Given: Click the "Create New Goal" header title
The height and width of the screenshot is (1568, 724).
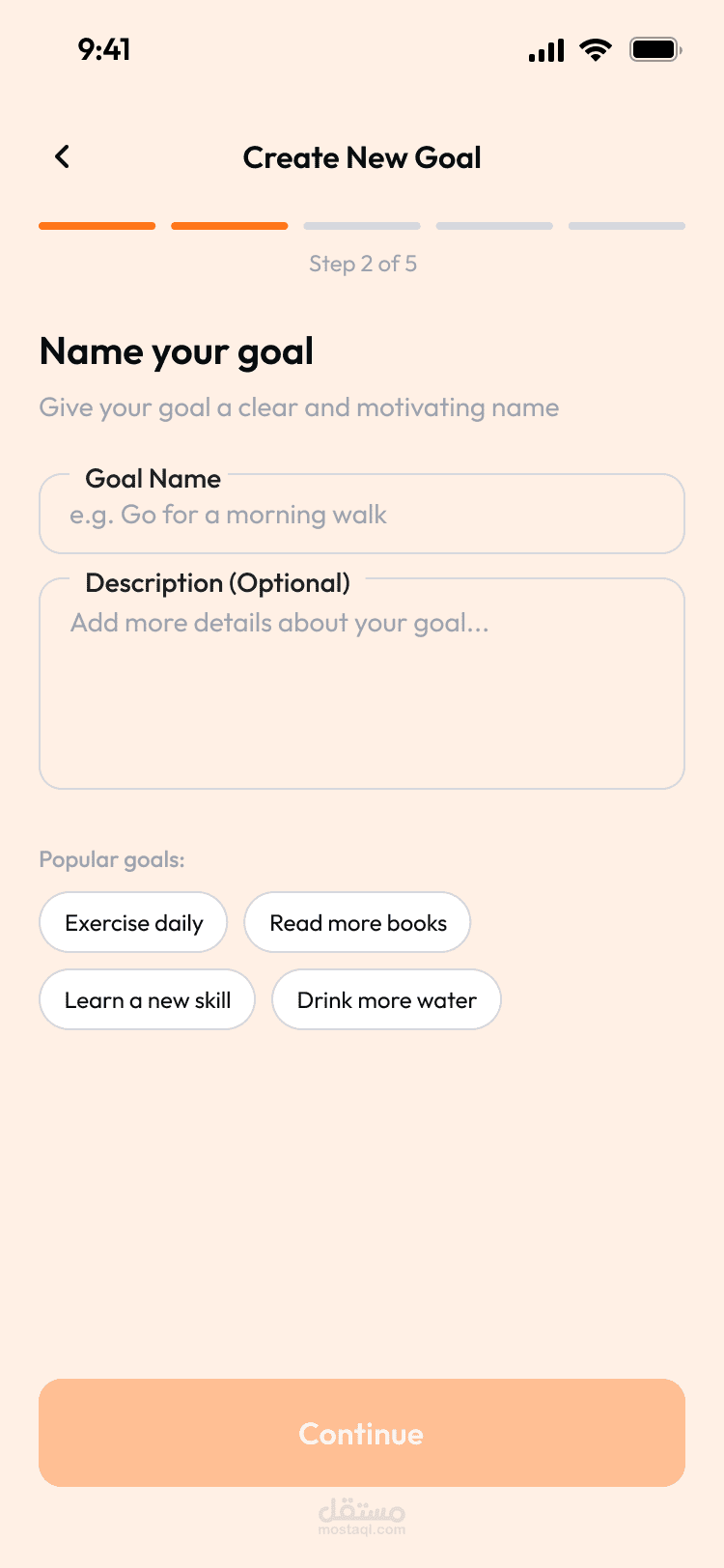Looking at the screenshot, I should (362, 157).
